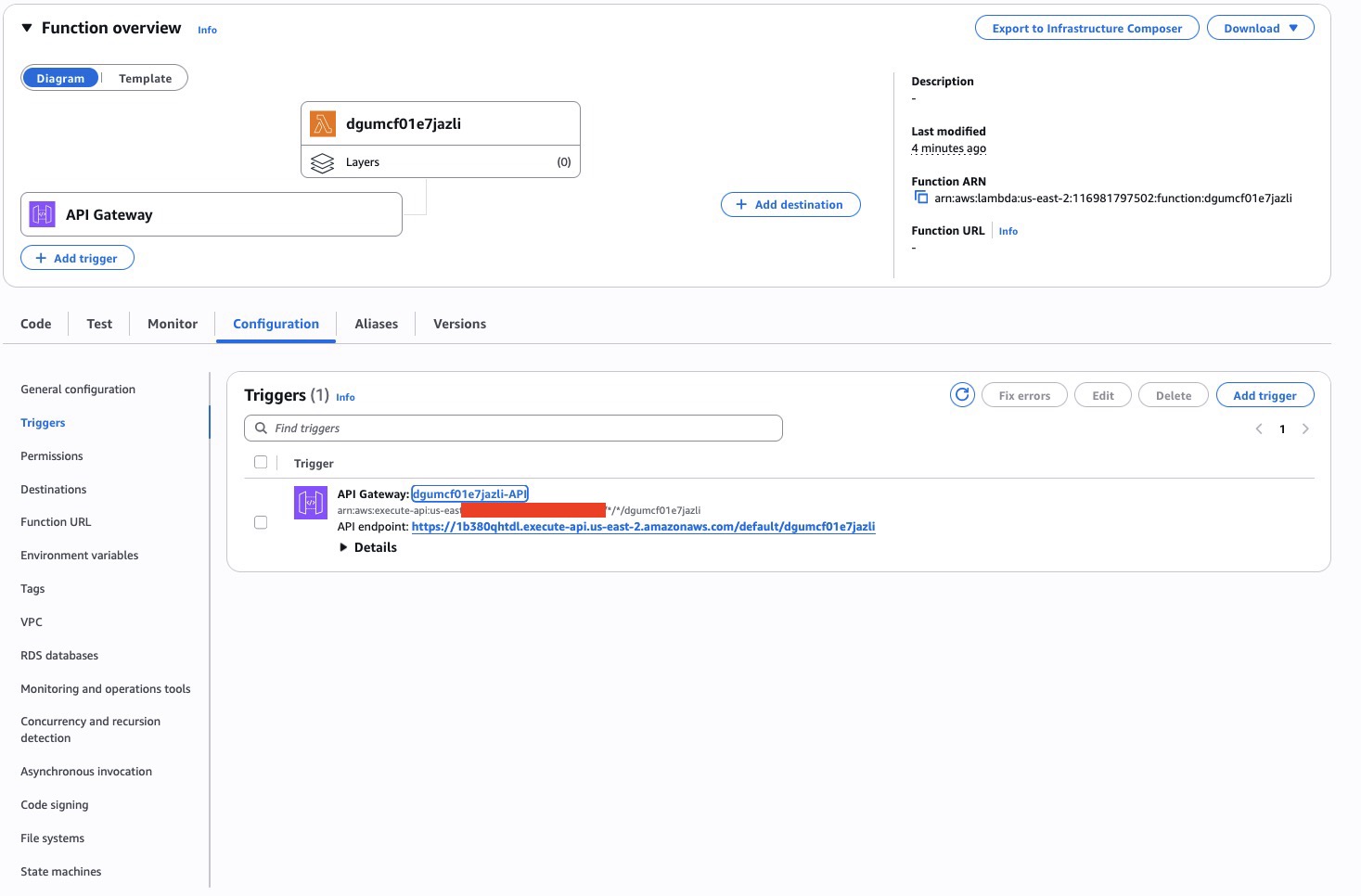The image size is (1361, 896).
Task: Open the API endpoint URL link
Action: click(643, 527)
